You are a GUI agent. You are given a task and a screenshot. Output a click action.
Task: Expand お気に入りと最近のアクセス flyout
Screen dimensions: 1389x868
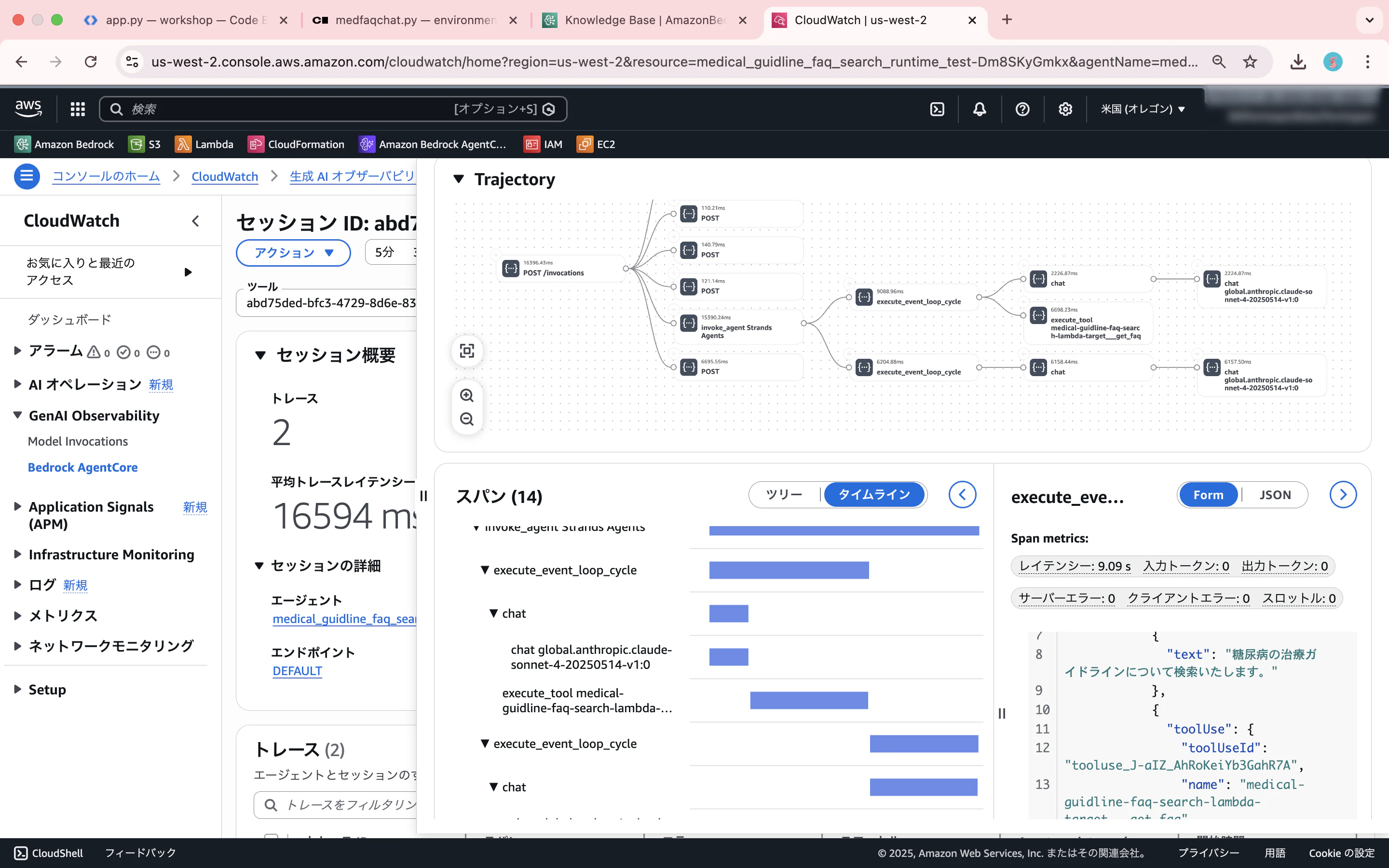(x=188, y=272)
